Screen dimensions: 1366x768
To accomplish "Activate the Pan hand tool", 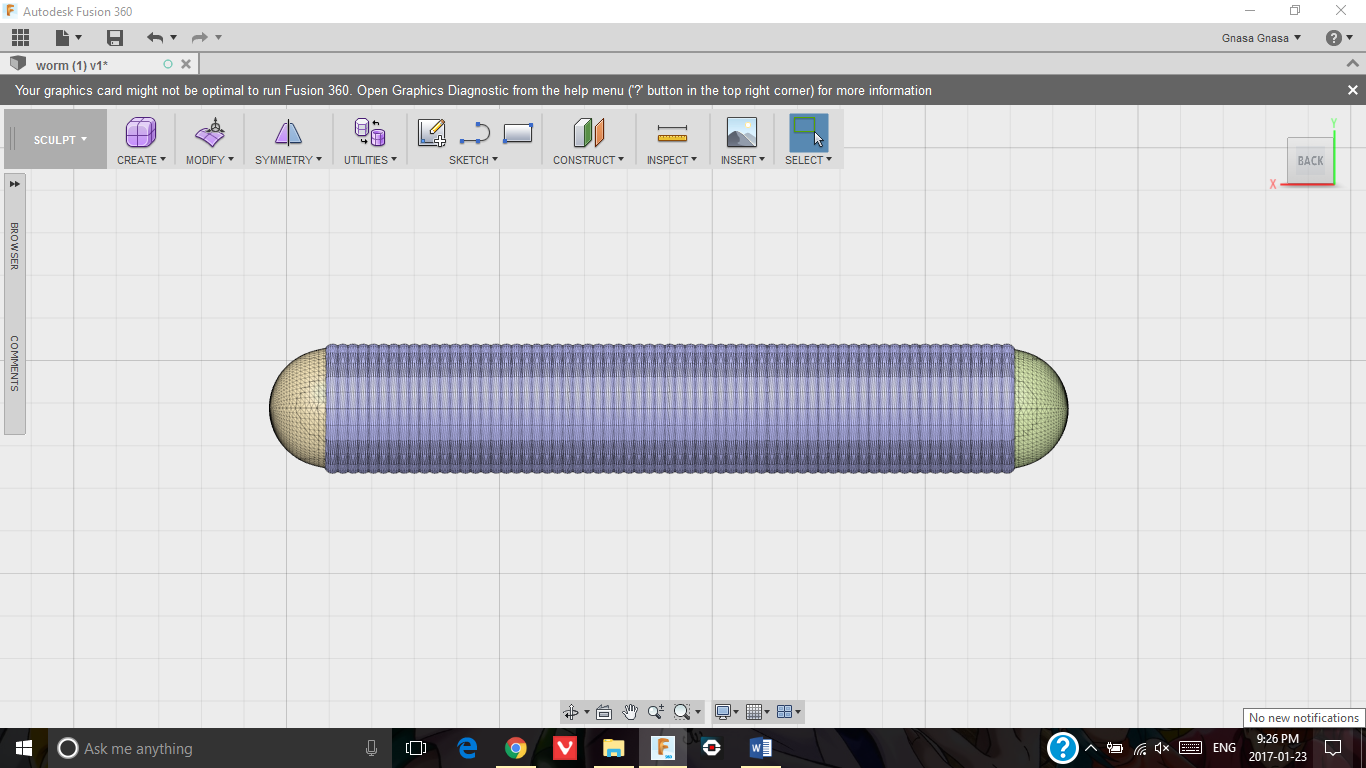I will (630, 712).
